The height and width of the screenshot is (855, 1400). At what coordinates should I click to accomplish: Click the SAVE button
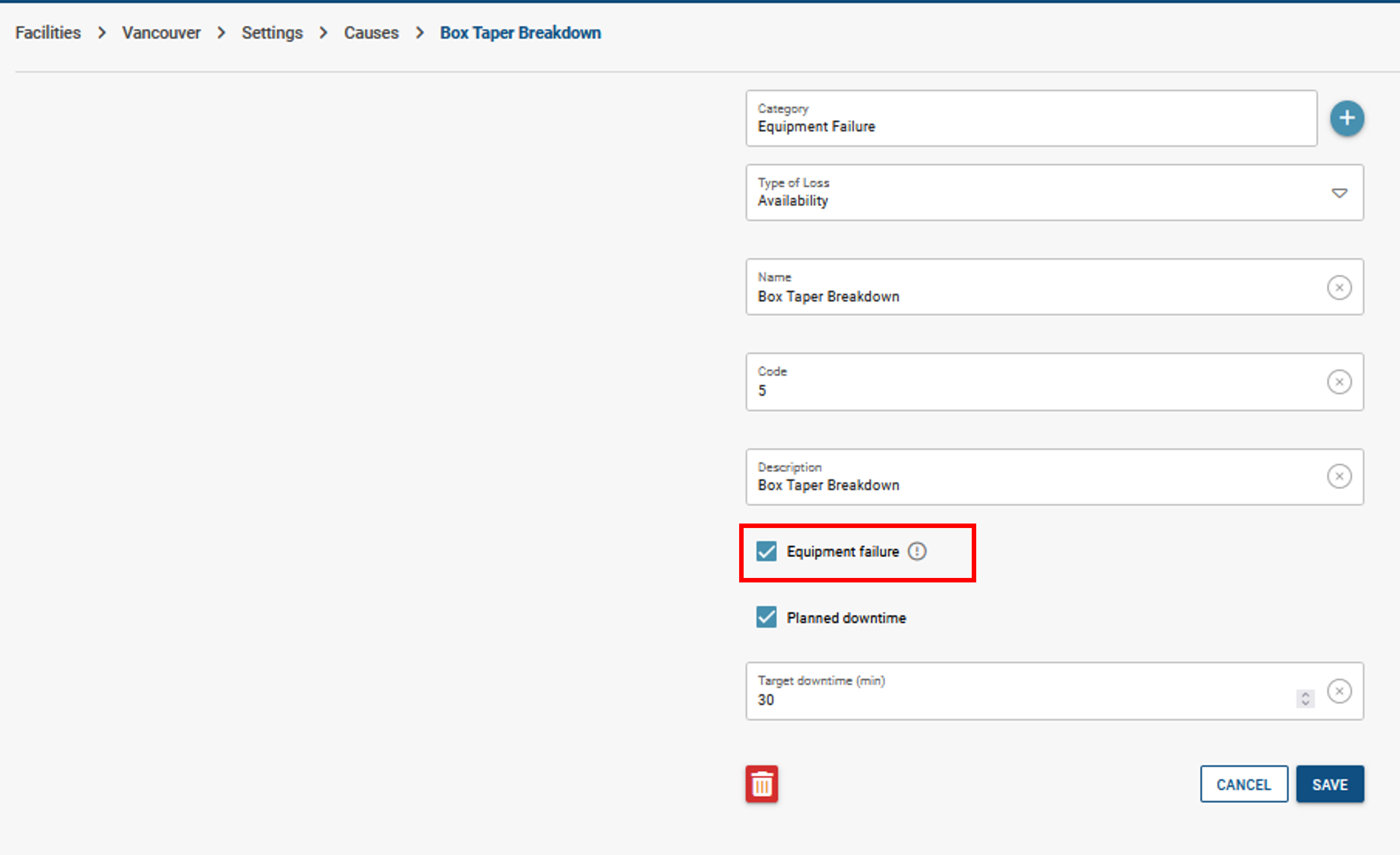[x=1329, y=784]
